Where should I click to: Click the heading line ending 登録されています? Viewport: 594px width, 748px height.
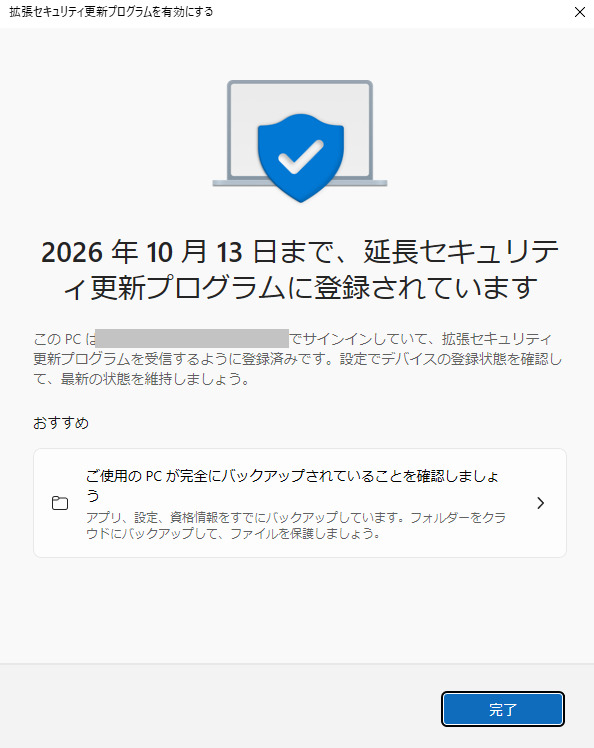point(301,288)
